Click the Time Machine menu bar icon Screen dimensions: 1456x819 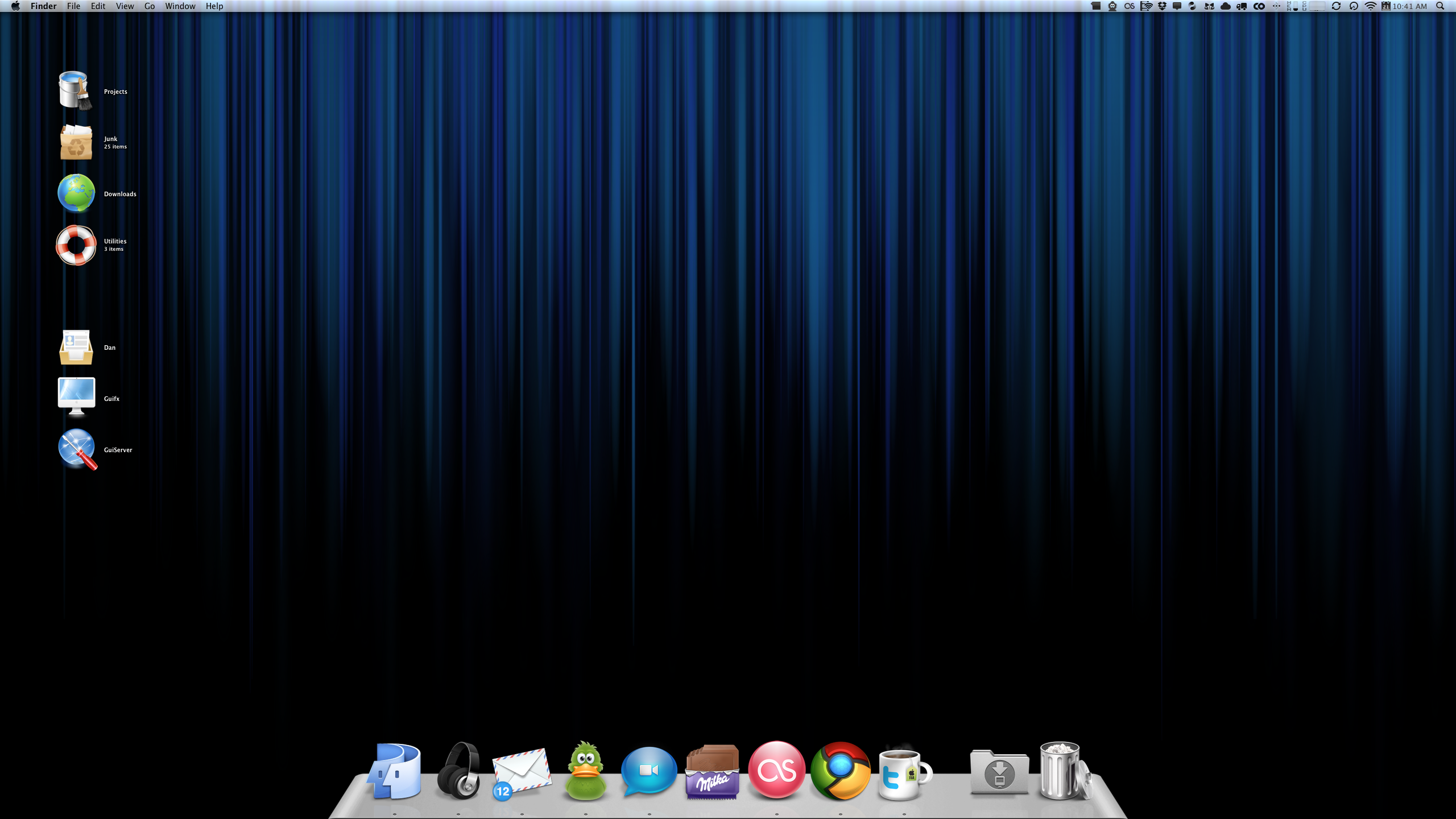[x=1354, y=6]
